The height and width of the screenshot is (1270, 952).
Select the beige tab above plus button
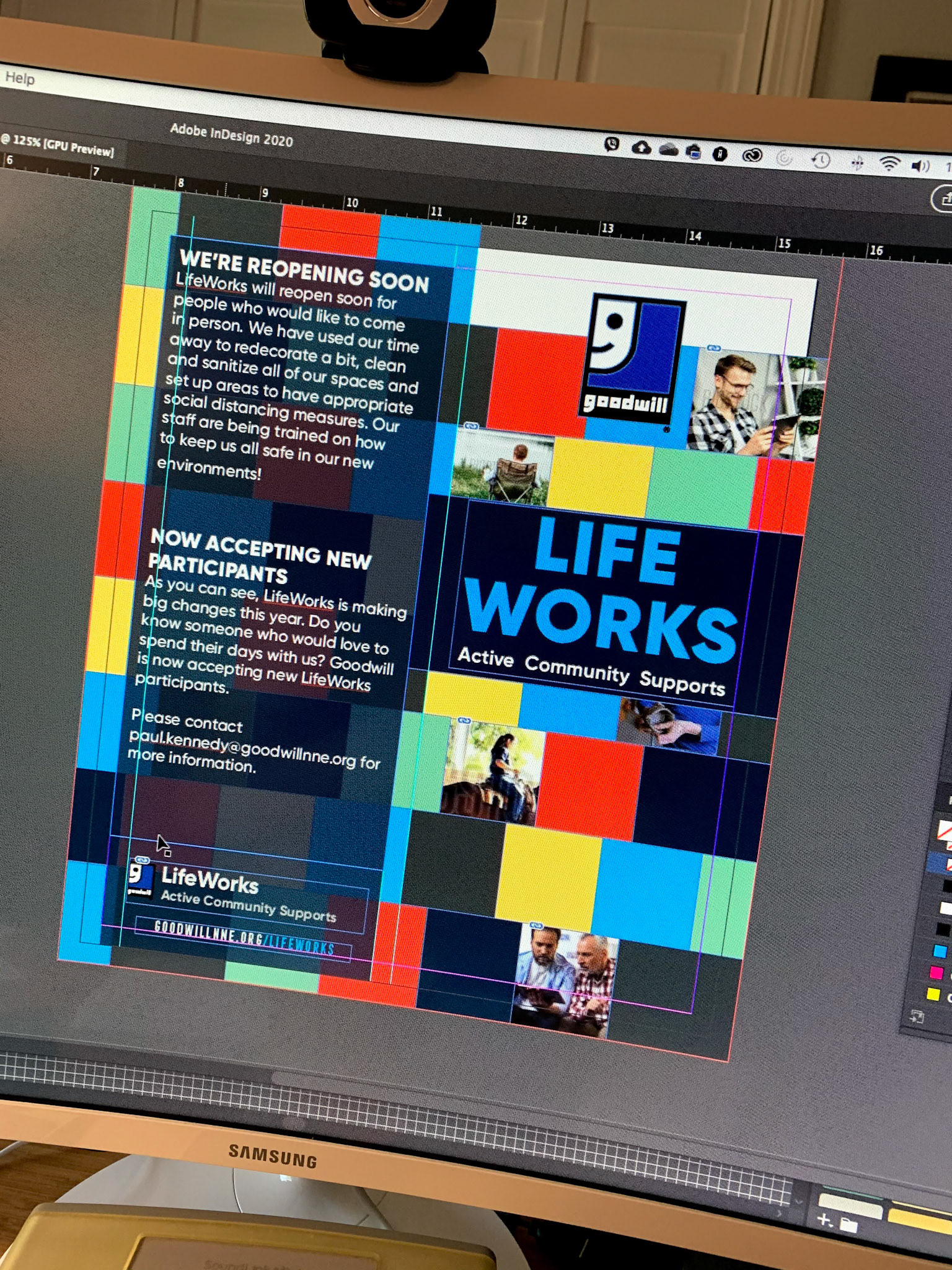[x=850, y=1207]
